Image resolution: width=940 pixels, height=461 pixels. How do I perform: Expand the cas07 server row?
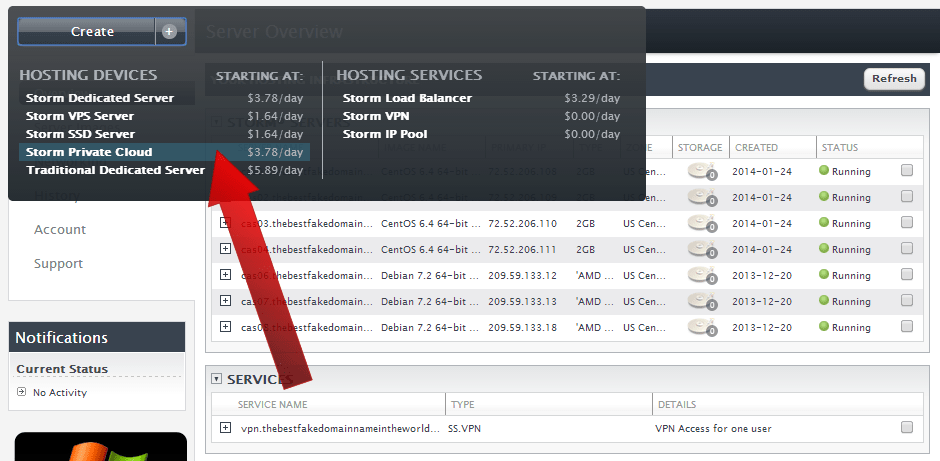pos(225,301)
